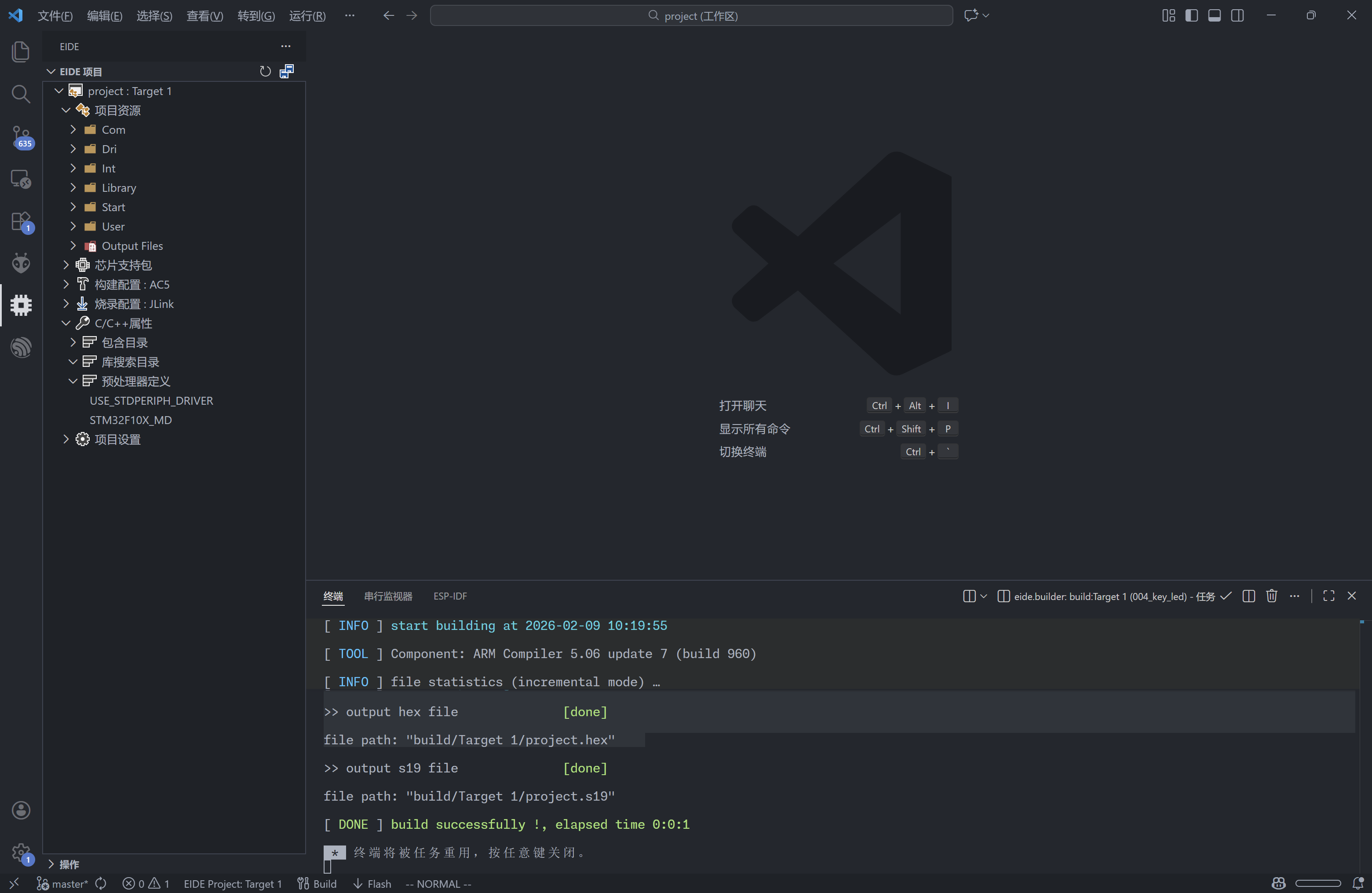1372x893 pixels.
Task: Click the Flash download button in status bar
Action: click(x=372, y=883)
